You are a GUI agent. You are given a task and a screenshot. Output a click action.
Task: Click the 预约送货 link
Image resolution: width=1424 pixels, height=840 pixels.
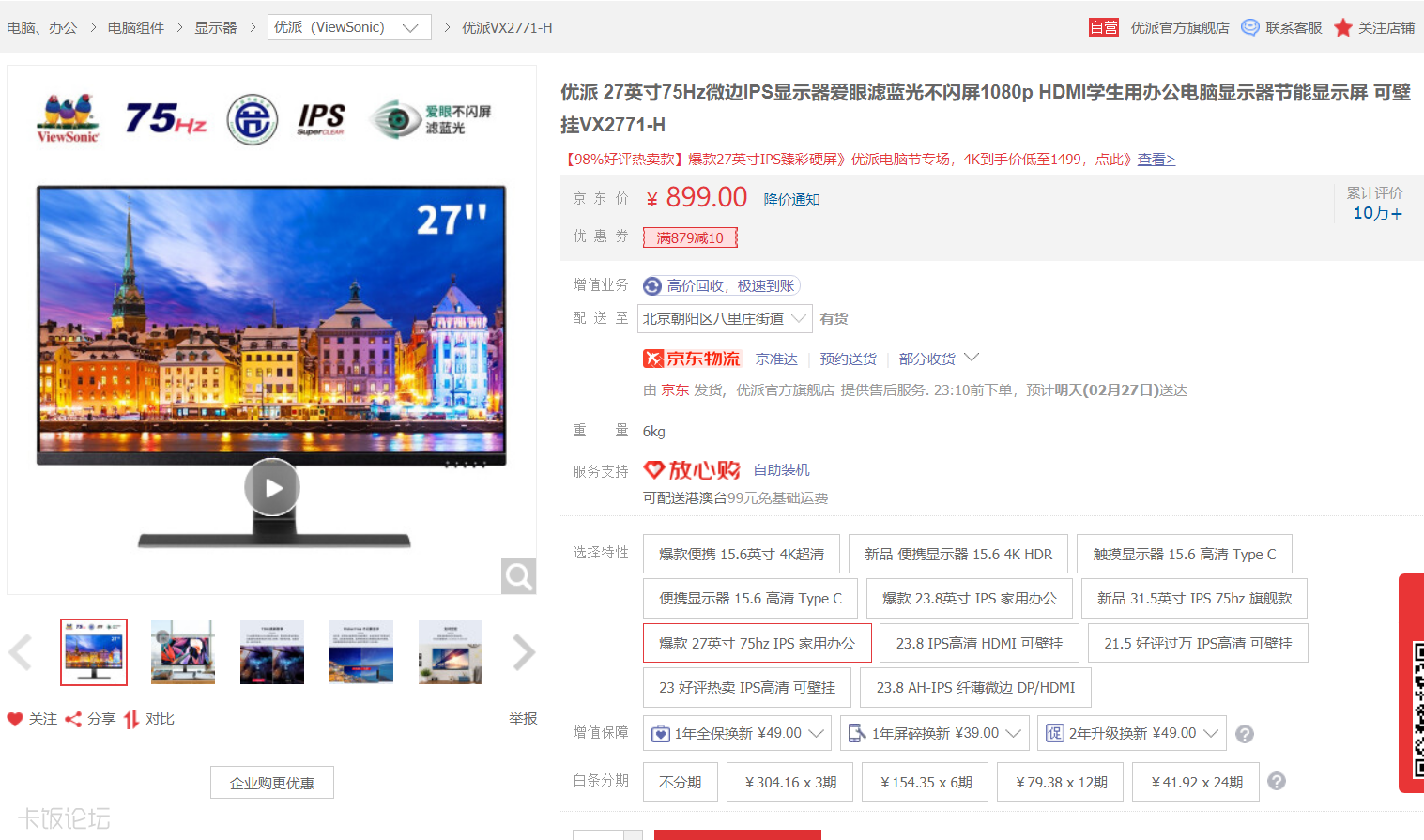[x=848, y=359]
